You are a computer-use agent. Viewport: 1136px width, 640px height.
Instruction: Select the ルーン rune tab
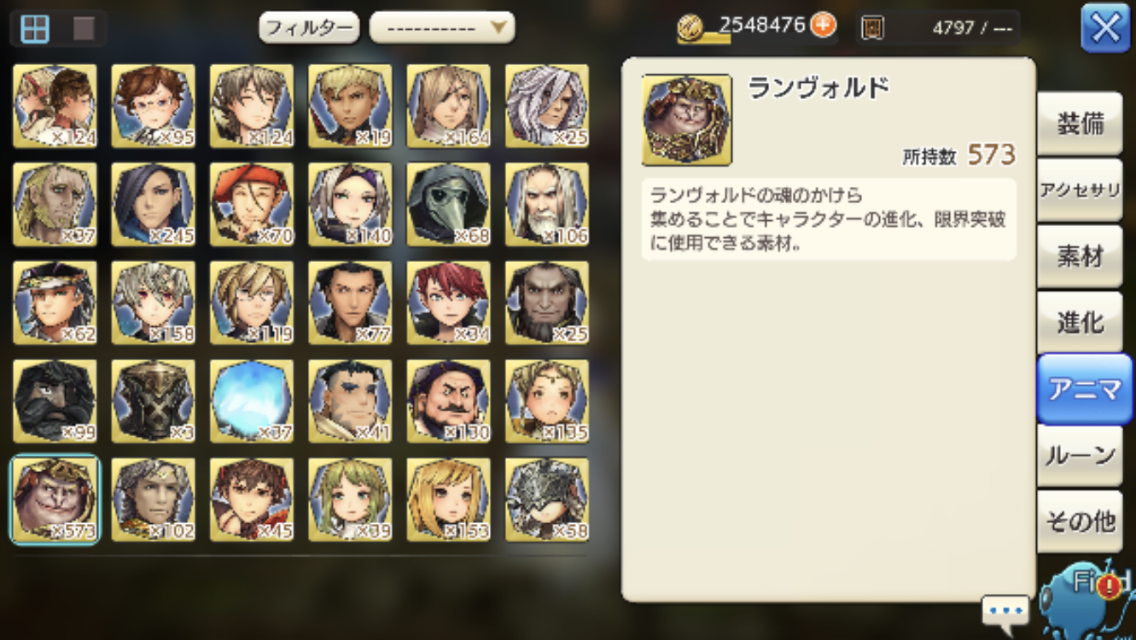click(x=1079, y=455)
